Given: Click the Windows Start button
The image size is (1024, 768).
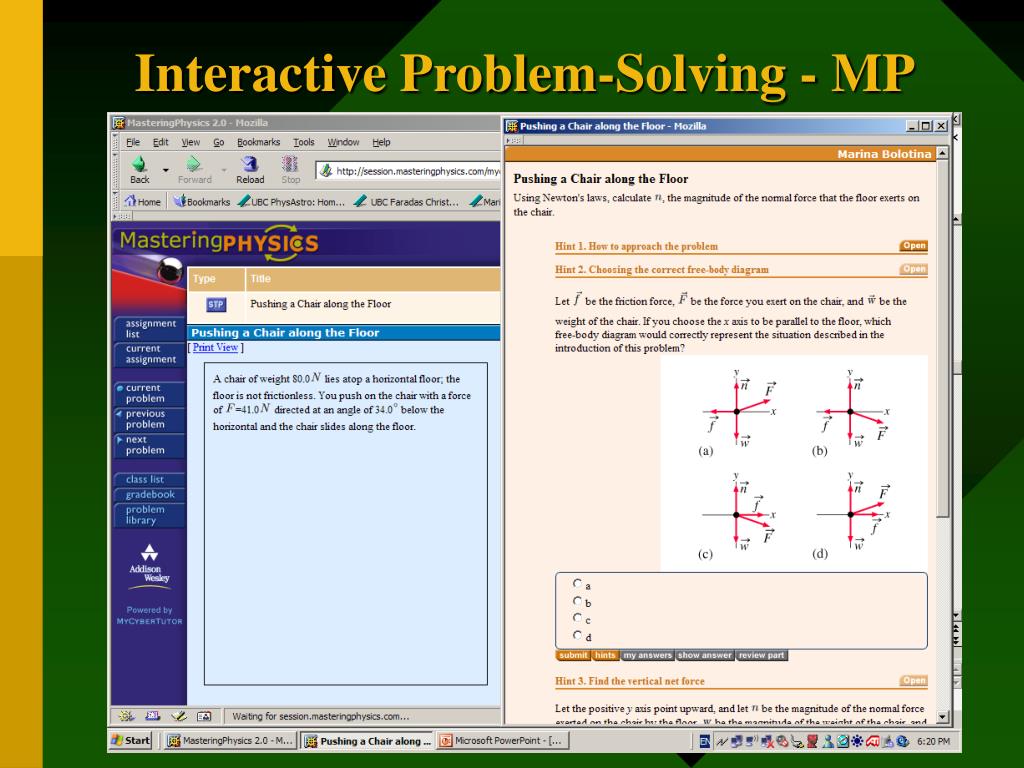Looking at the screenshot, I should point(131,741).
